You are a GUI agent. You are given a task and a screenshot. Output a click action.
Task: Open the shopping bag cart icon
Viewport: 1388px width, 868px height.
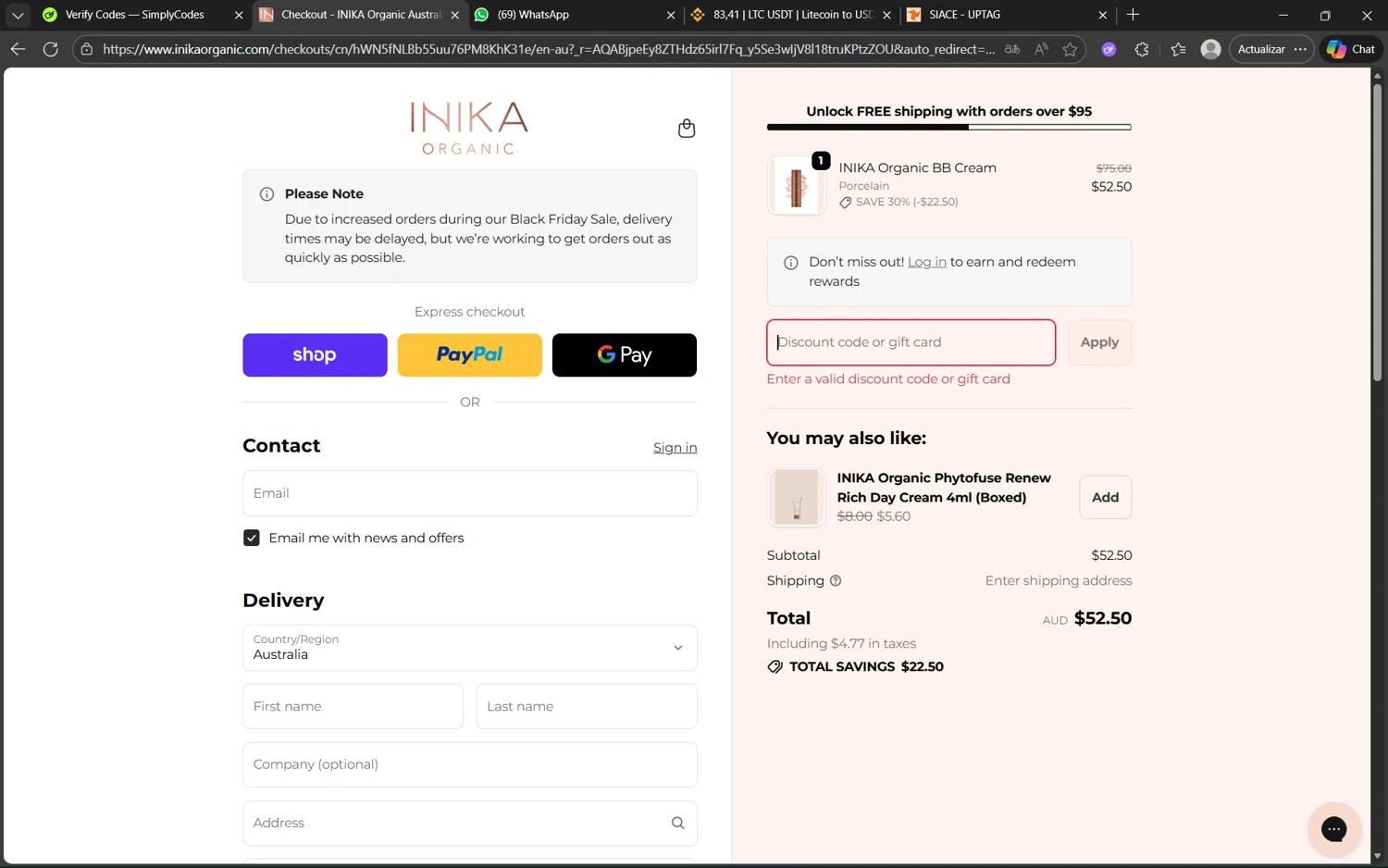pyautogui.click(x=686, y=129)
